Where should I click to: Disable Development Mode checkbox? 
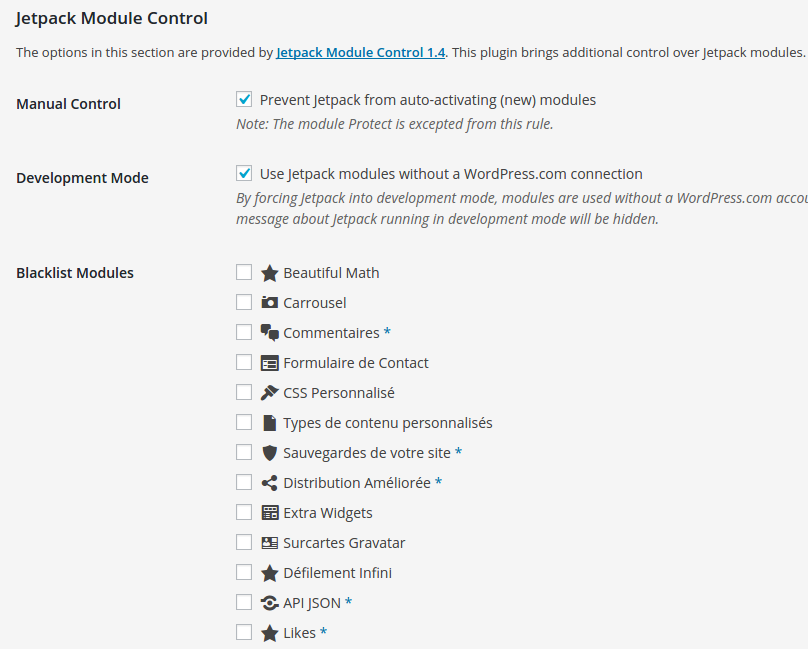pos(244,173)
